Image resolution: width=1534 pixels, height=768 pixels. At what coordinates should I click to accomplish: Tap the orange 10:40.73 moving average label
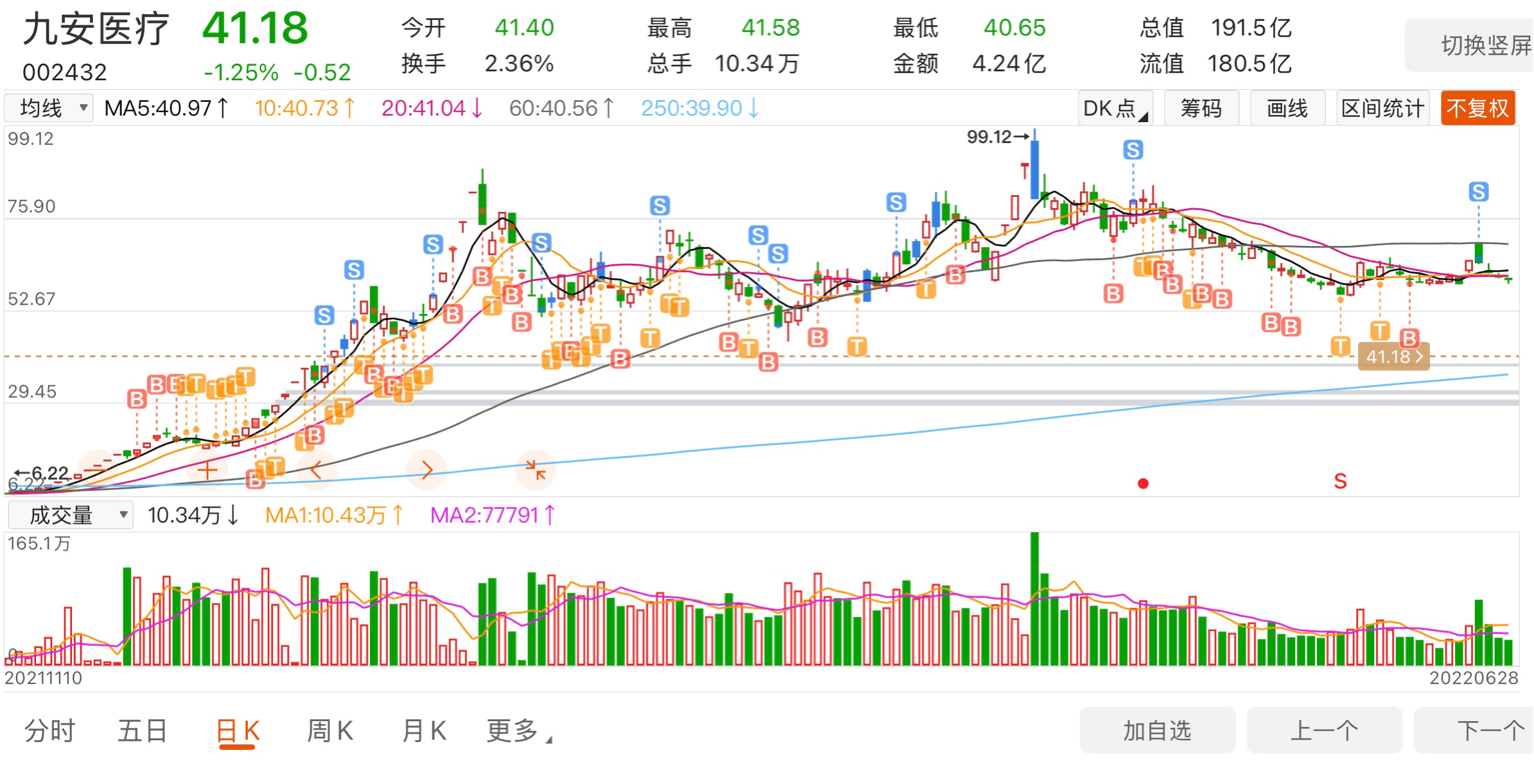tap(305, 108)
